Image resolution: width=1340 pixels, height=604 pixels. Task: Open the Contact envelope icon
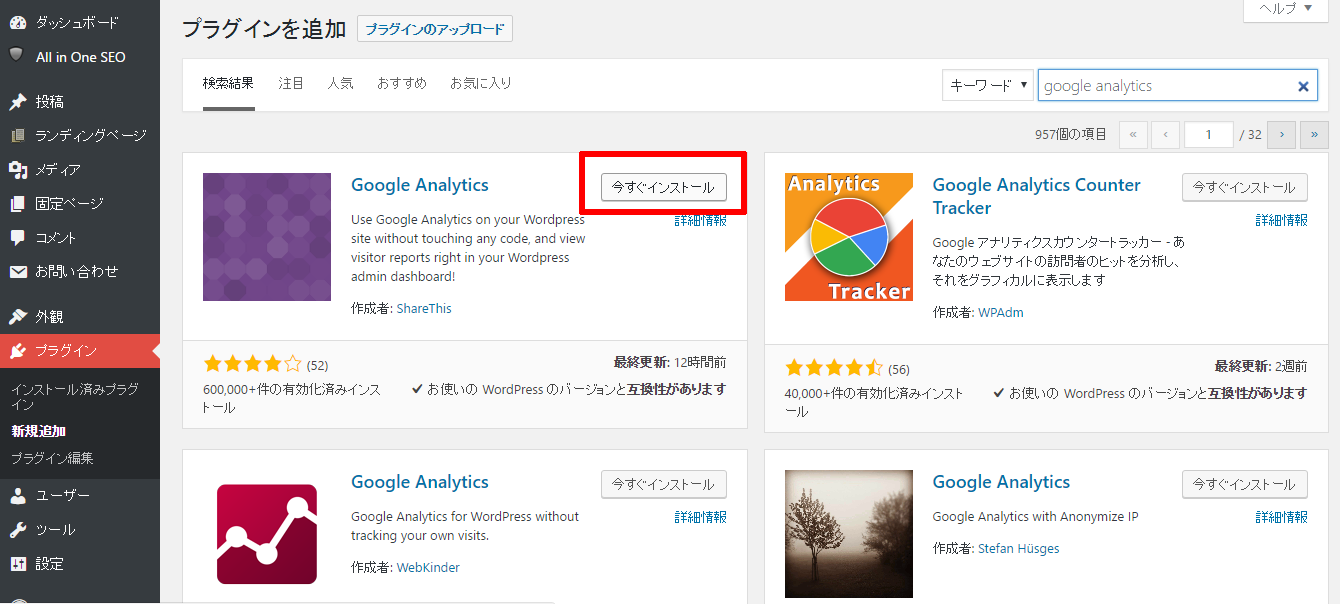coord(17,272)
